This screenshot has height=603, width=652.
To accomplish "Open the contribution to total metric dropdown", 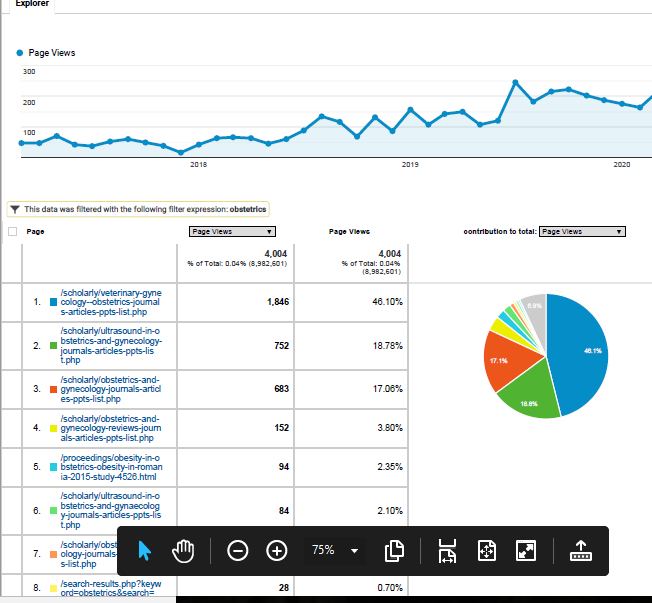I will tap(581, 231).
